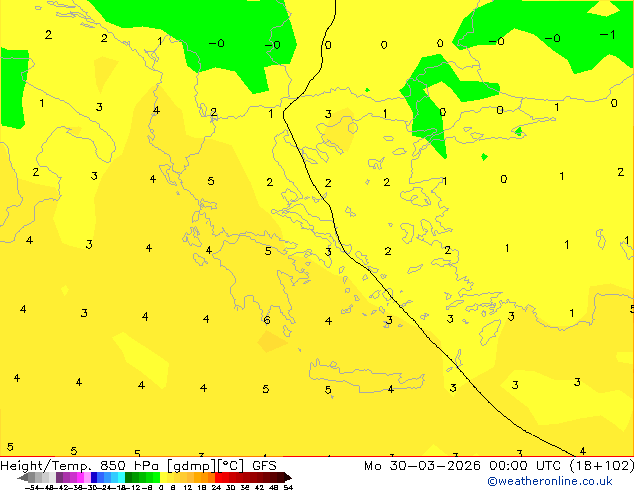Click the bright yellow legend swatch at 0
Image resolution: width=634 pixels, height=490 pixels.
tap(163, 478)
